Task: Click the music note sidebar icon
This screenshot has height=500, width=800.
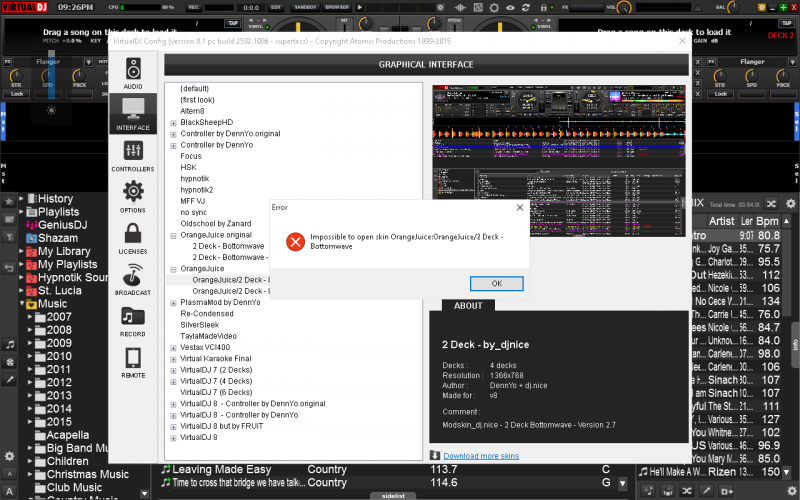Action: click(9, 344)
